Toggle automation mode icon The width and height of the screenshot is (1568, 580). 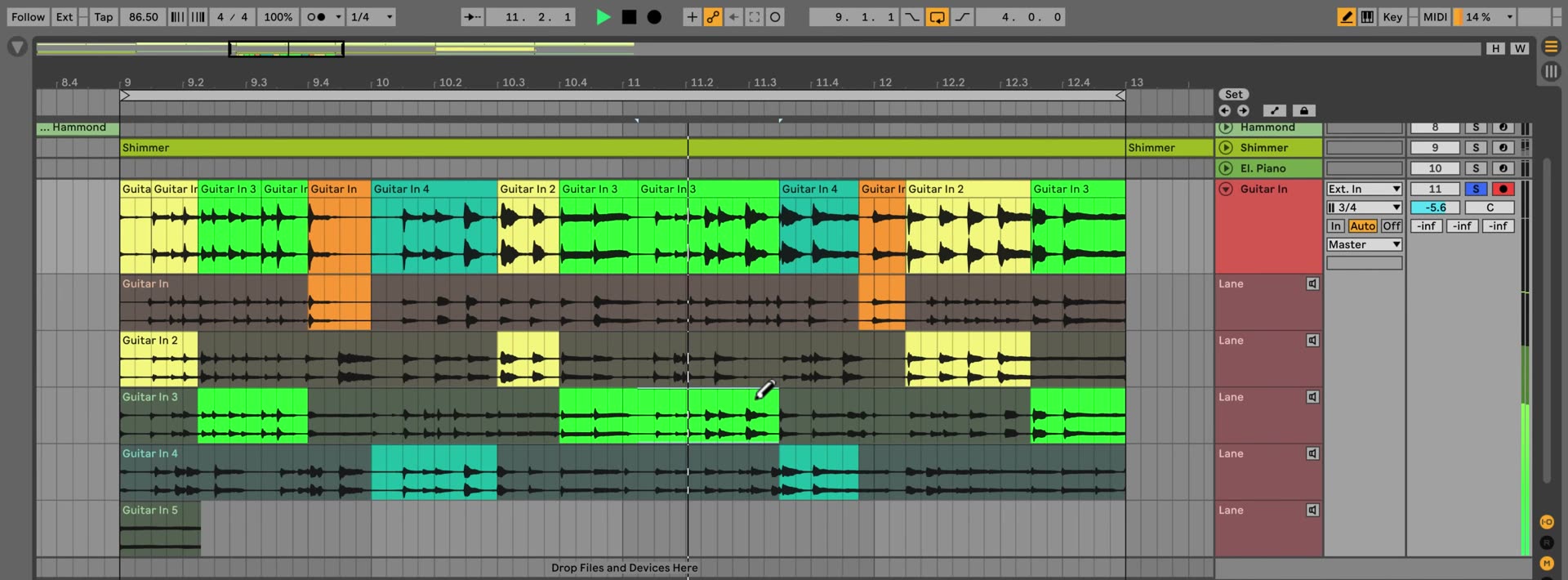coord(1274,110)
